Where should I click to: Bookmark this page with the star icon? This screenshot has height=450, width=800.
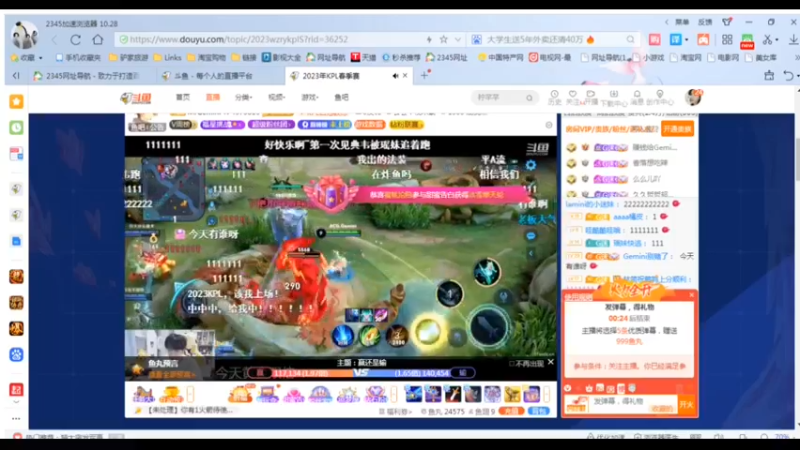tap(444, 39)
